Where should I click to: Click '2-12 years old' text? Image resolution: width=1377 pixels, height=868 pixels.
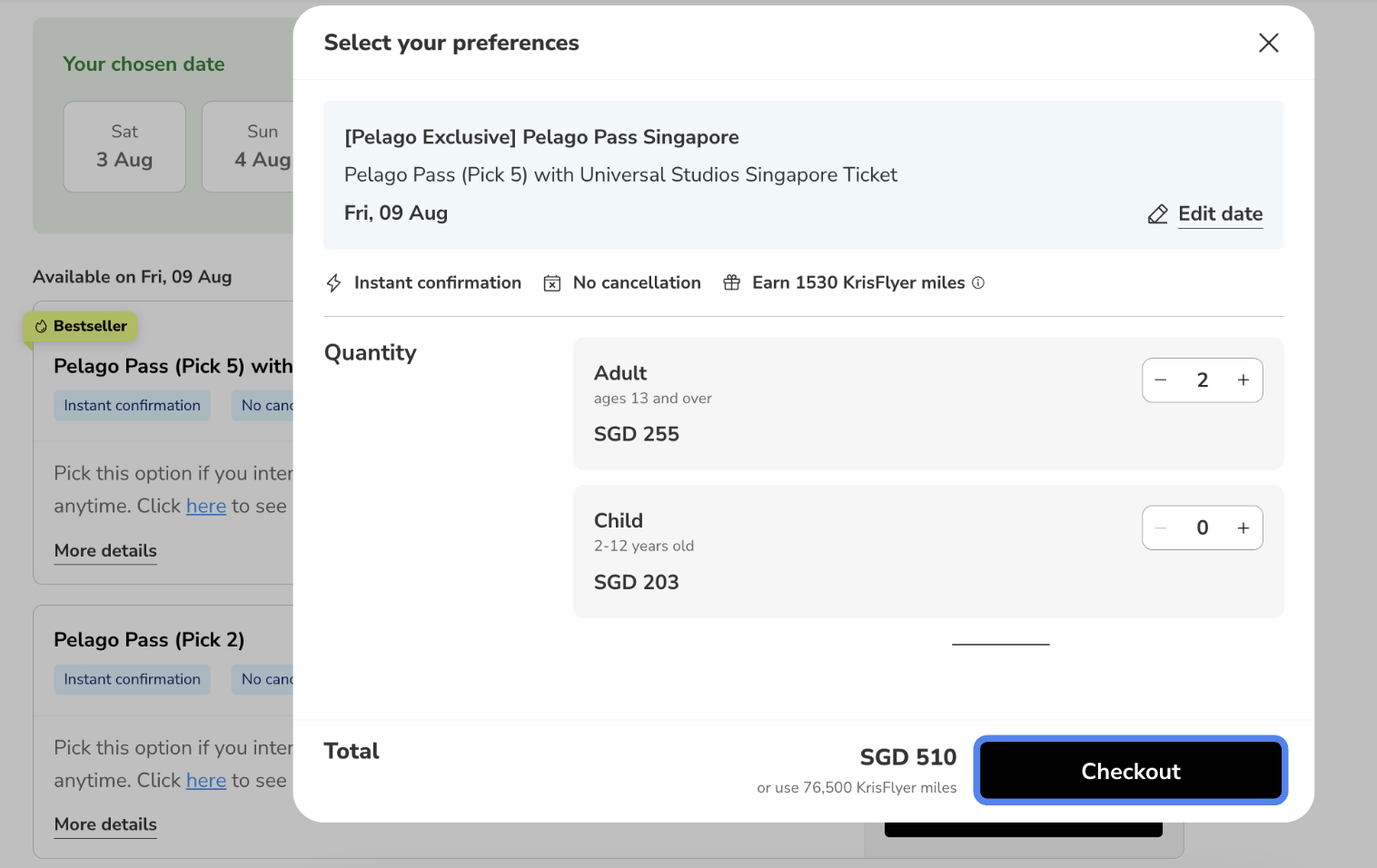[x=644, y=546]
